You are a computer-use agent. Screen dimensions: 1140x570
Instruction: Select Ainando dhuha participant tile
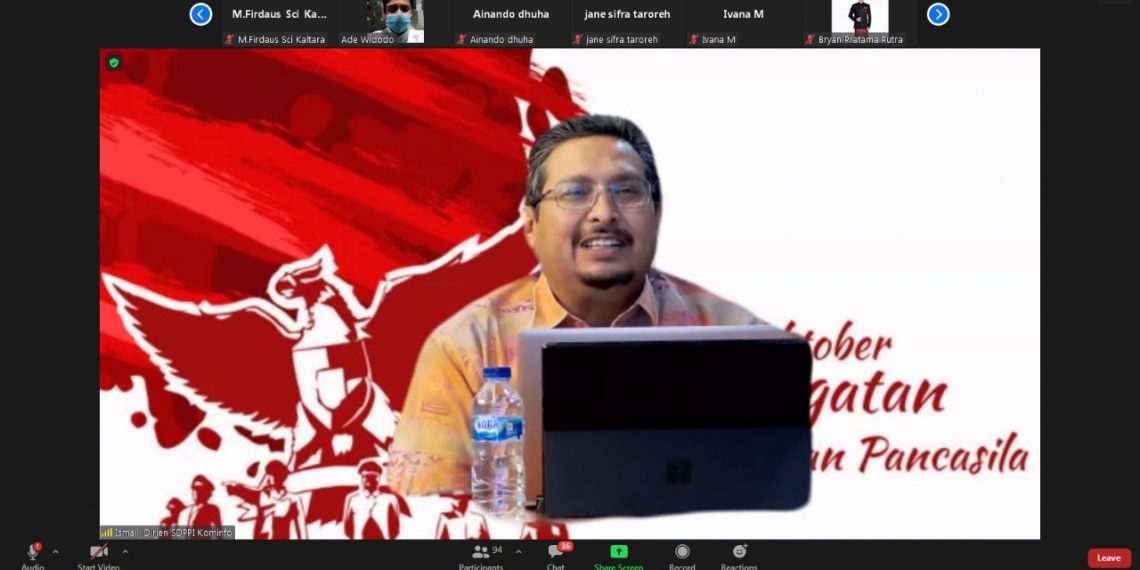511,23
